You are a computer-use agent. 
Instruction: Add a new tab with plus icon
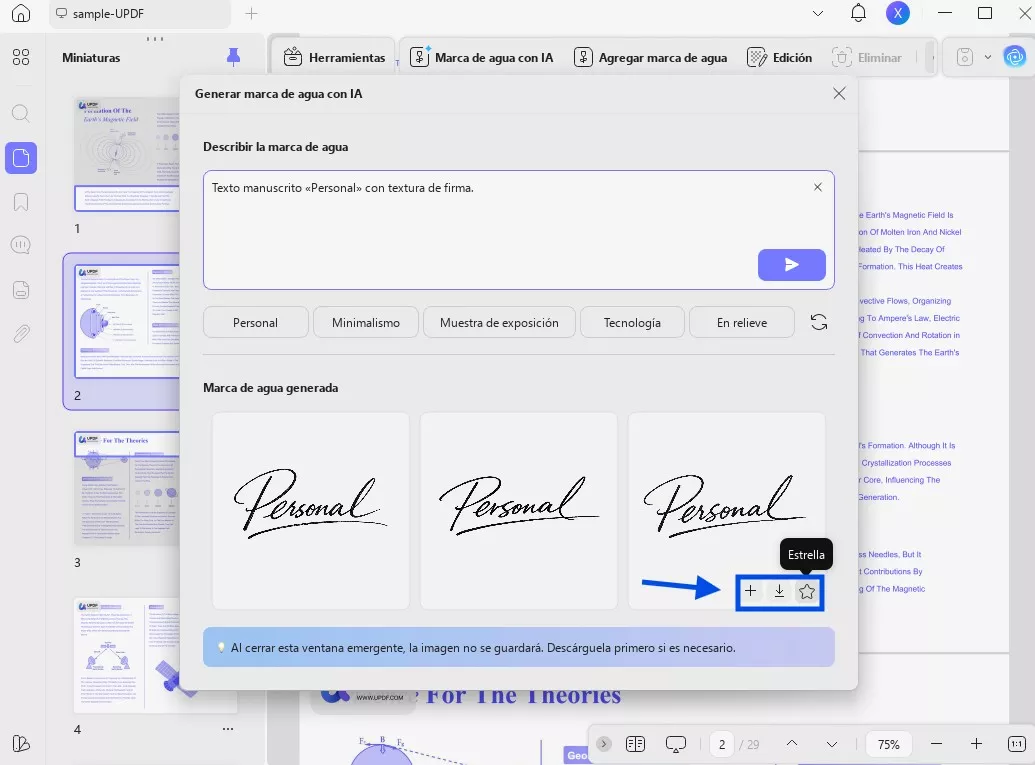(251, 13)
